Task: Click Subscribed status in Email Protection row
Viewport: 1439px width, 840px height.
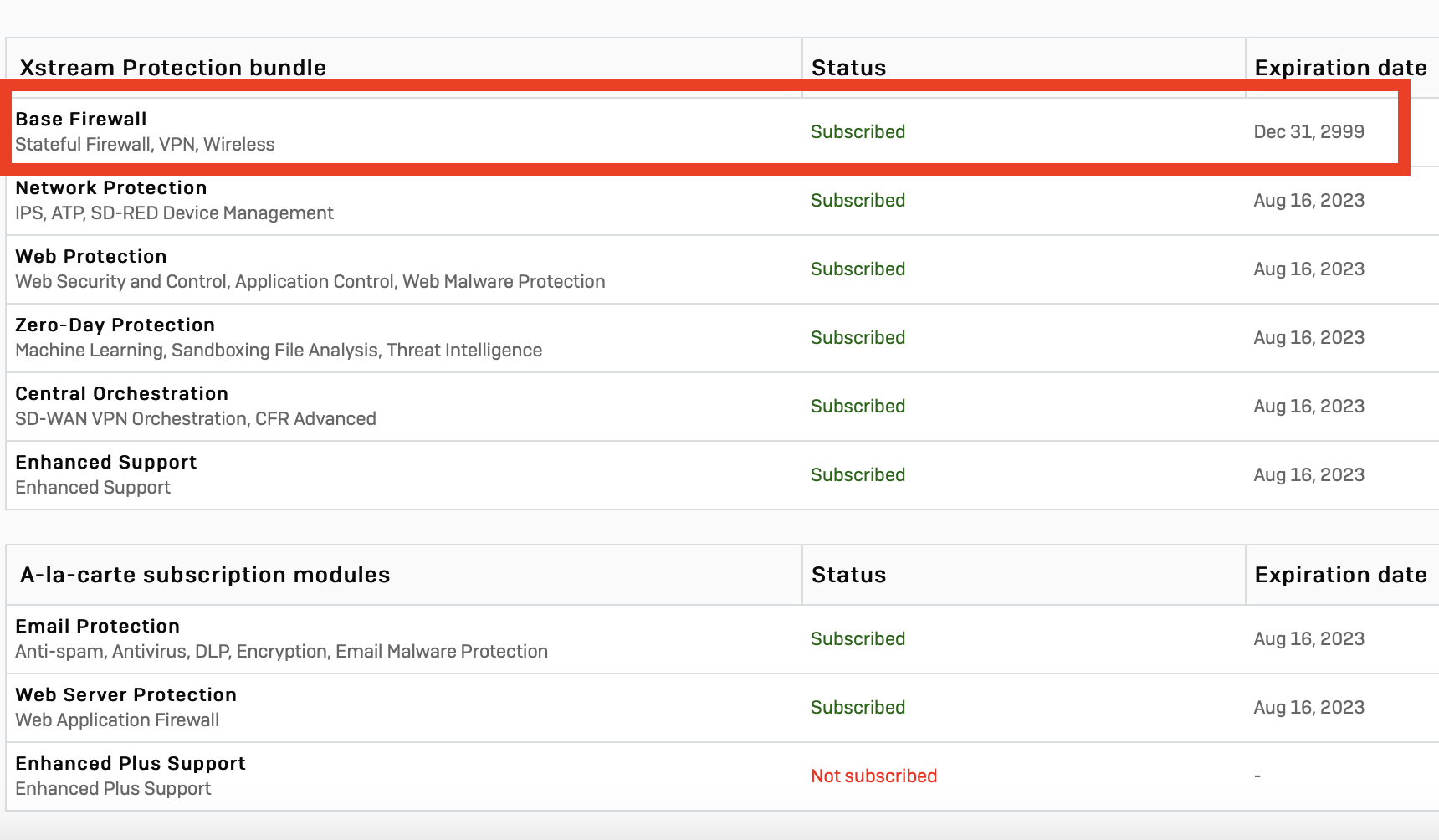Action: point(858,638)
